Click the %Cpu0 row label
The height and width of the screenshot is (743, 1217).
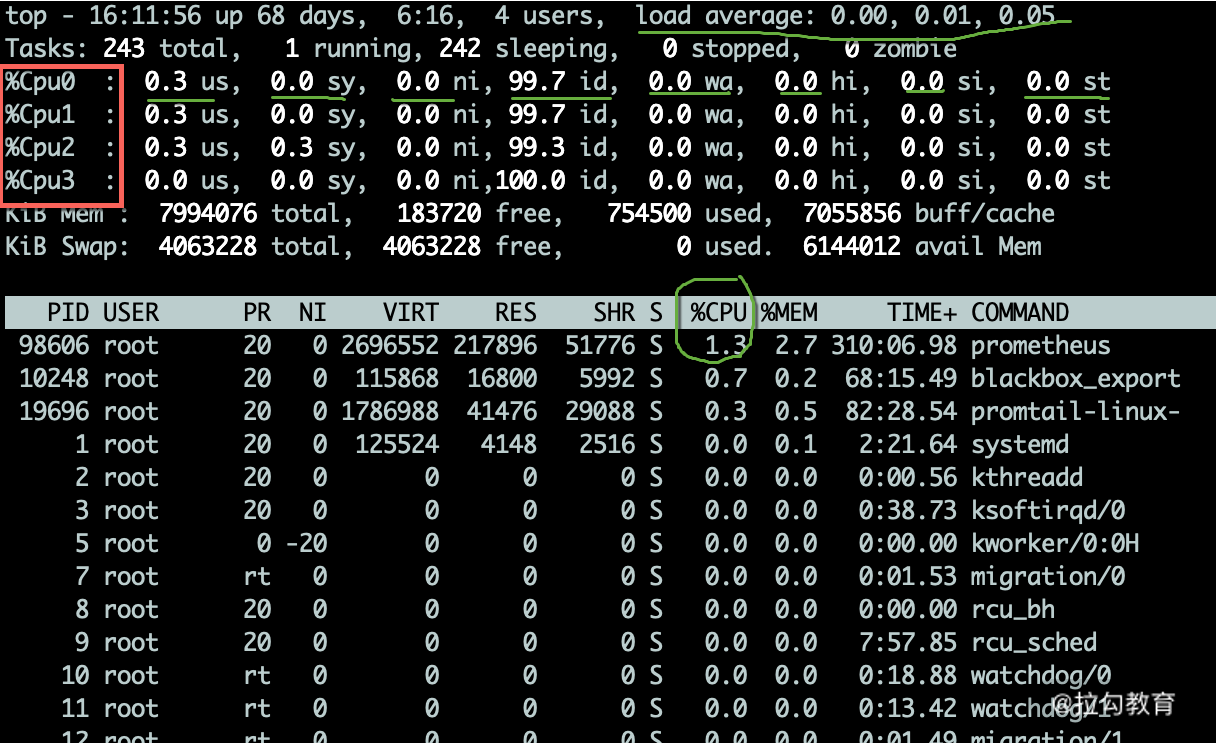point(40,82)
